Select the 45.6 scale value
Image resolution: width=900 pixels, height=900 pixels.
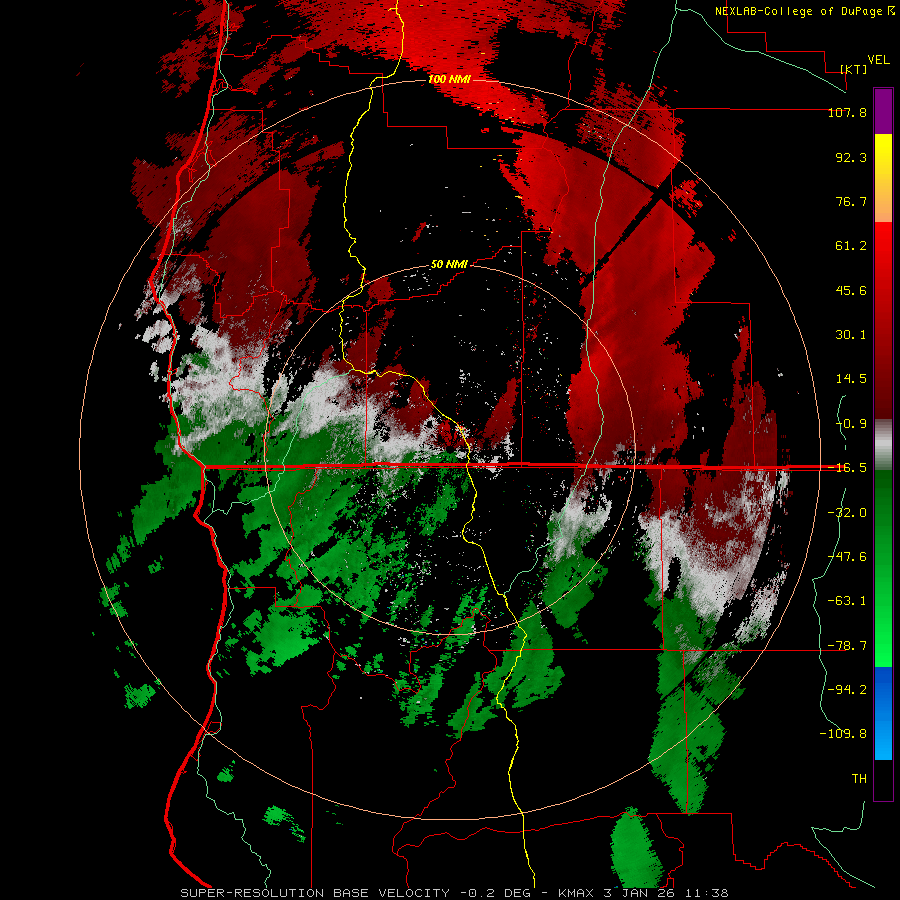tap(851, 290)
